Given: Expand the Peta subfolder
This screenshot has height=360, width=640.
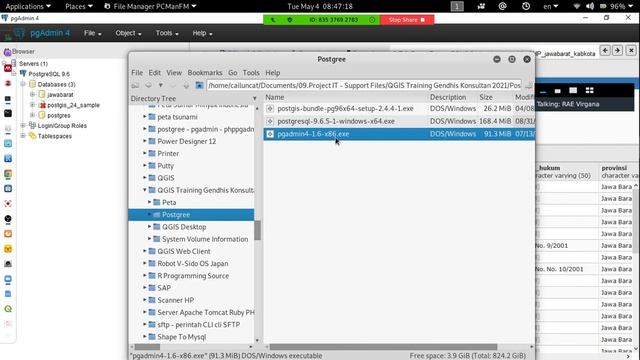Looking at the screenshot, I should 149,202.
